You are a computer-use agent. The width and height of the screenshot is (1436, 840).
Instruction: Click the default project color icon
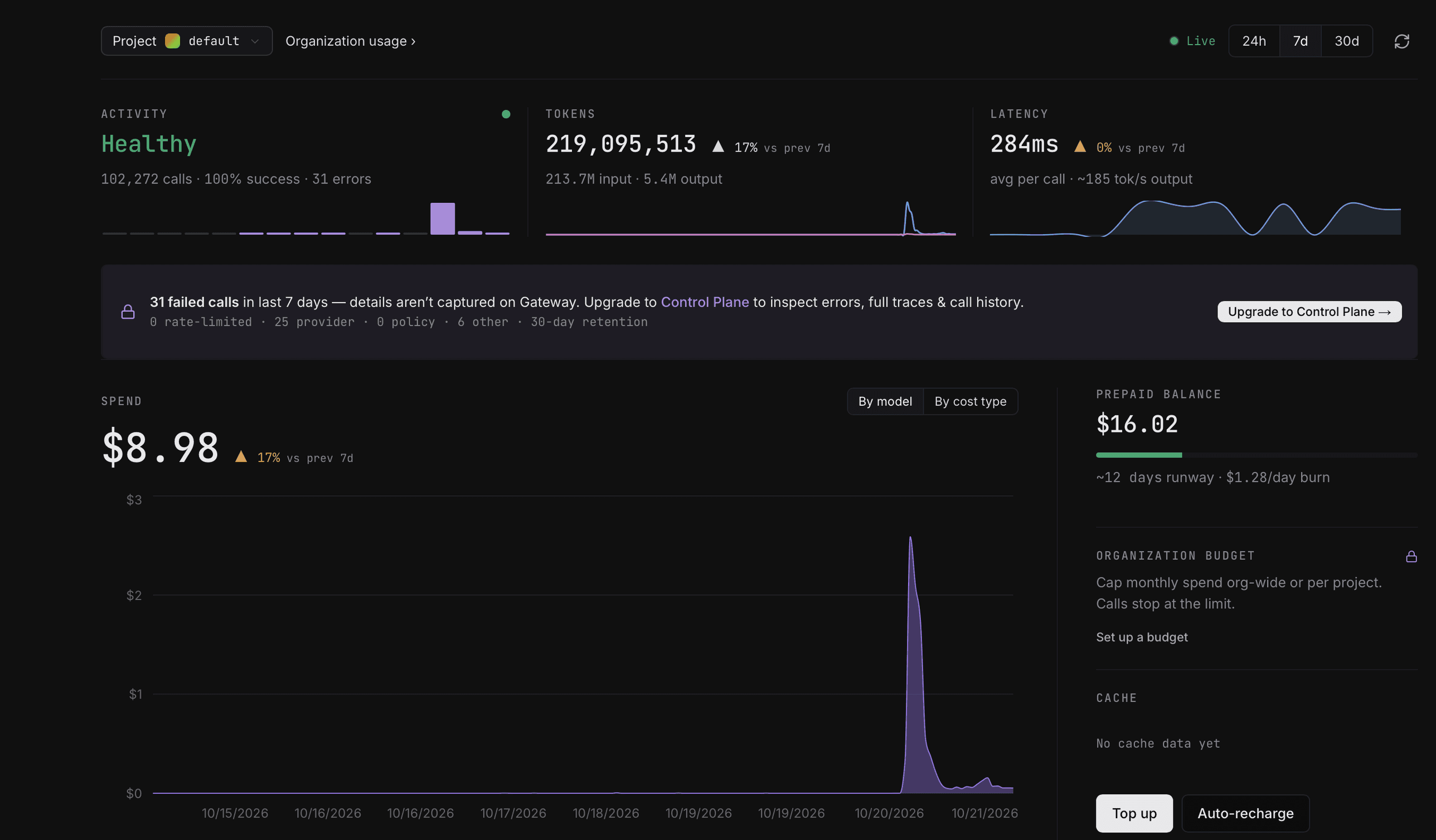172,41
